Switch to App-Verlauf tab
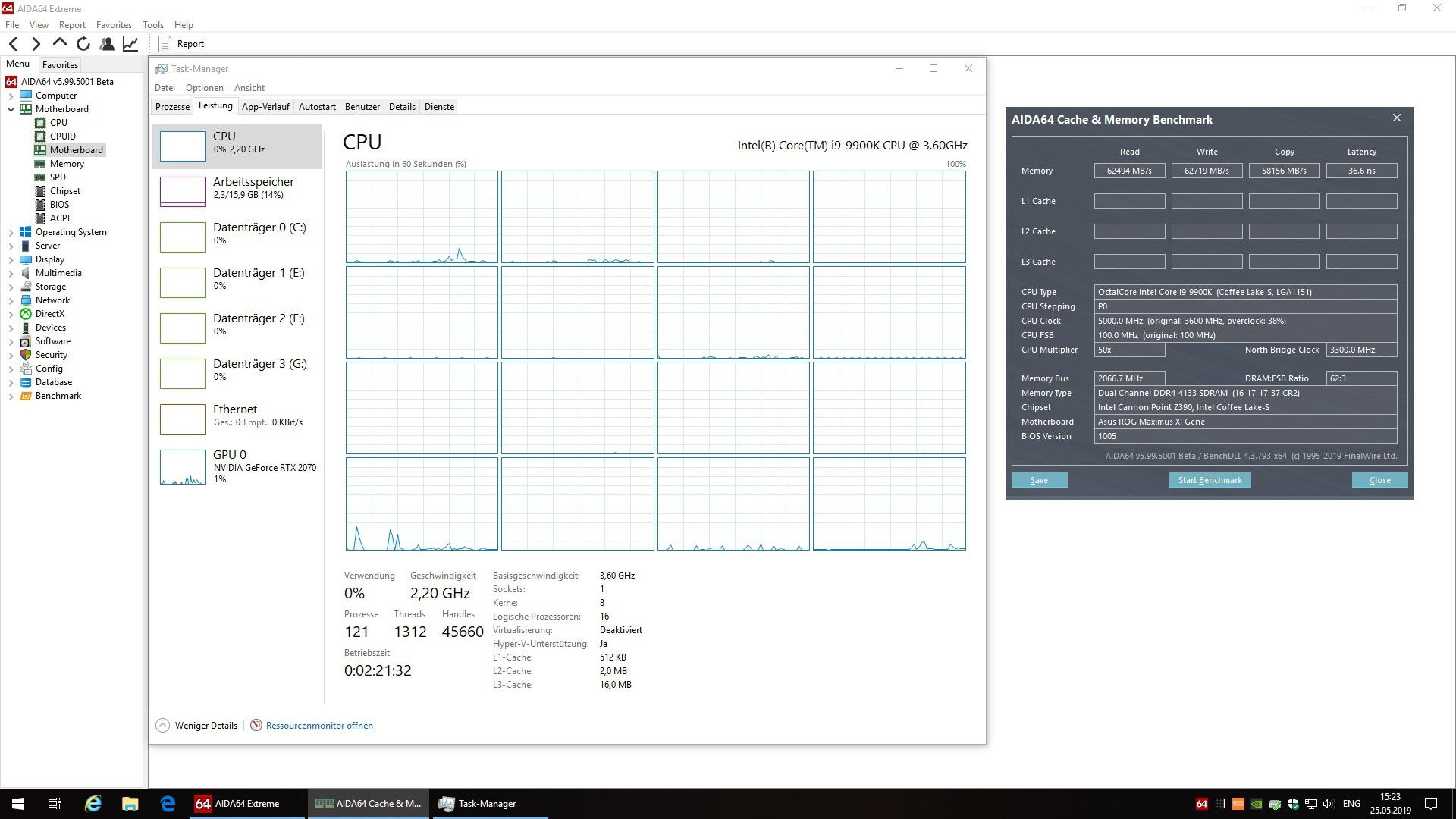This screenshot has width=1456, height=819. [x=265, y=107]
